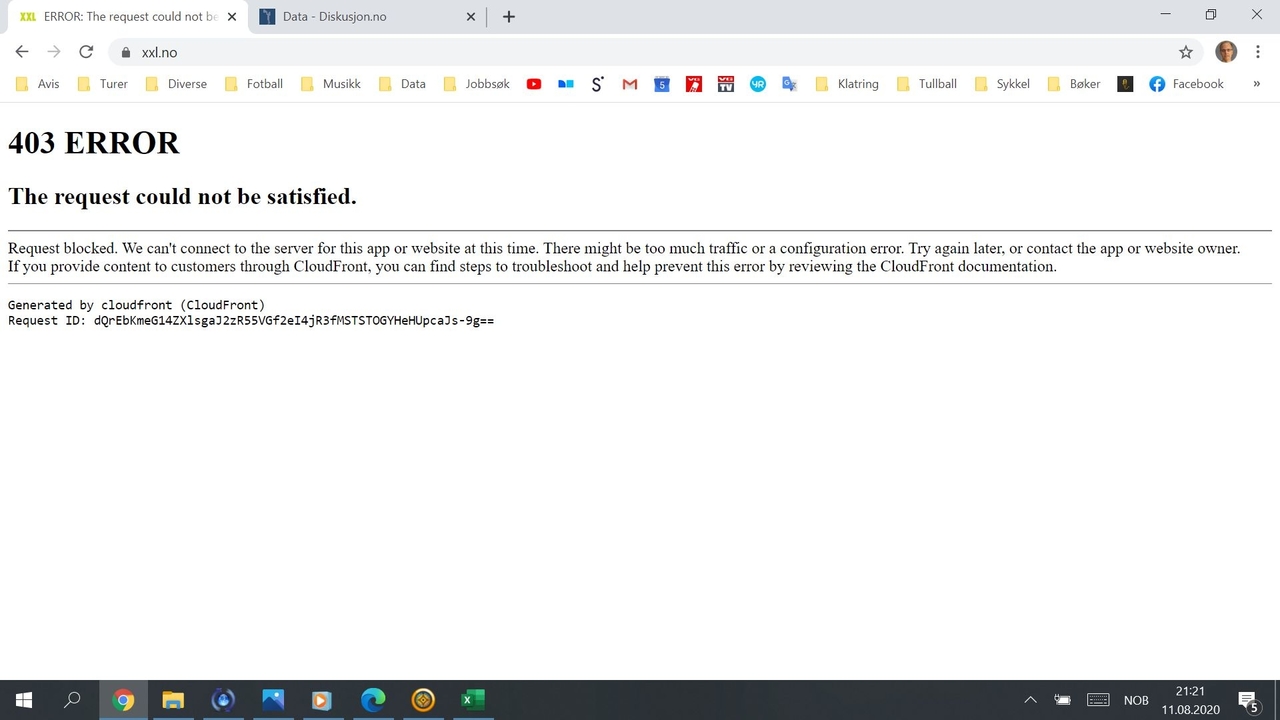The width and height of the screenshot is (1280, 720).
Task: Expand the Musikk bookmark folder
Action: [331, 84]
